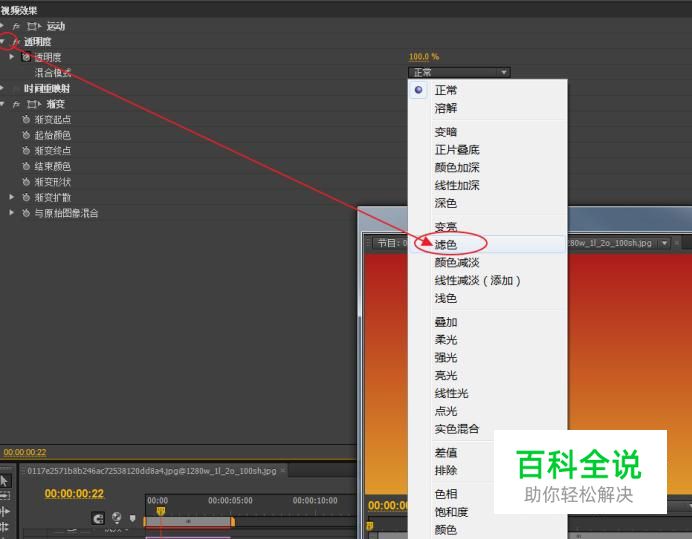Image resolution: width=692 pixels, height=539 pixels.
Task: Toggle the fx switch for 渐变 effect
Action: pyautogui.click(x=16, y=104)
